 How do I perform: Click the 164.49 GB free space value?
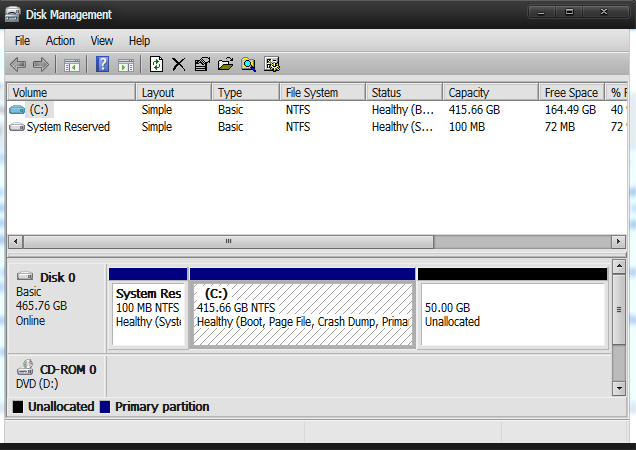(x=570, y=110)
